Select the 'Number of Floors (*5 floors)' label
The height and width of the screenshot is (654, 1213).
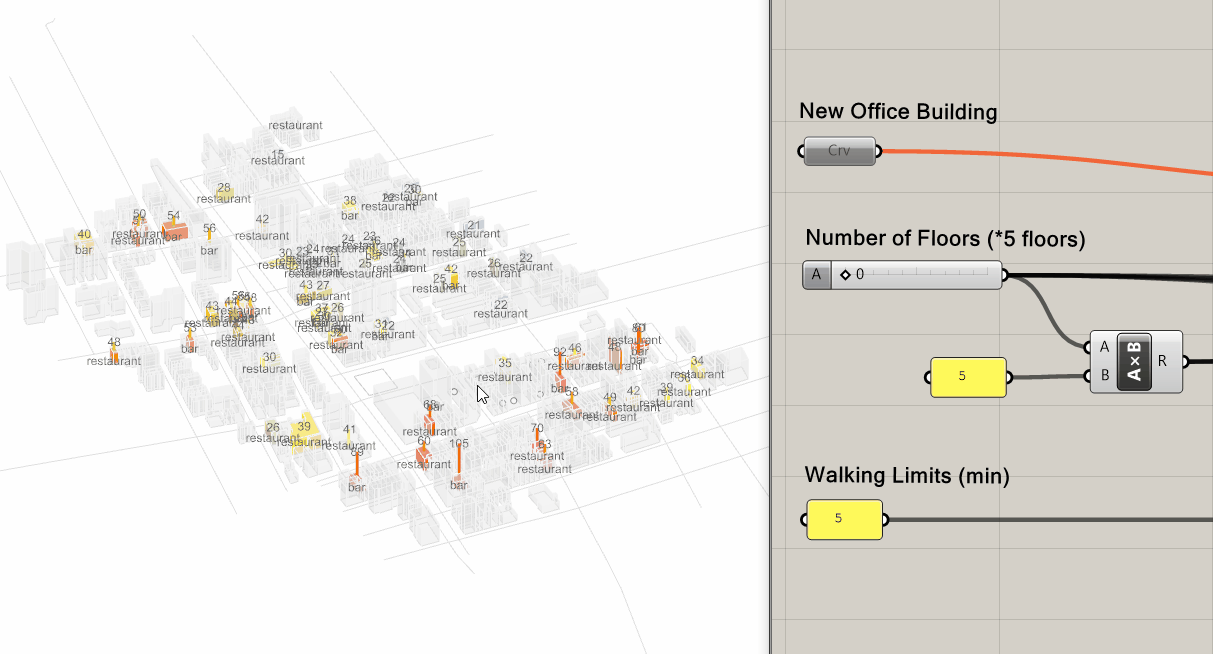coord(944,238)
